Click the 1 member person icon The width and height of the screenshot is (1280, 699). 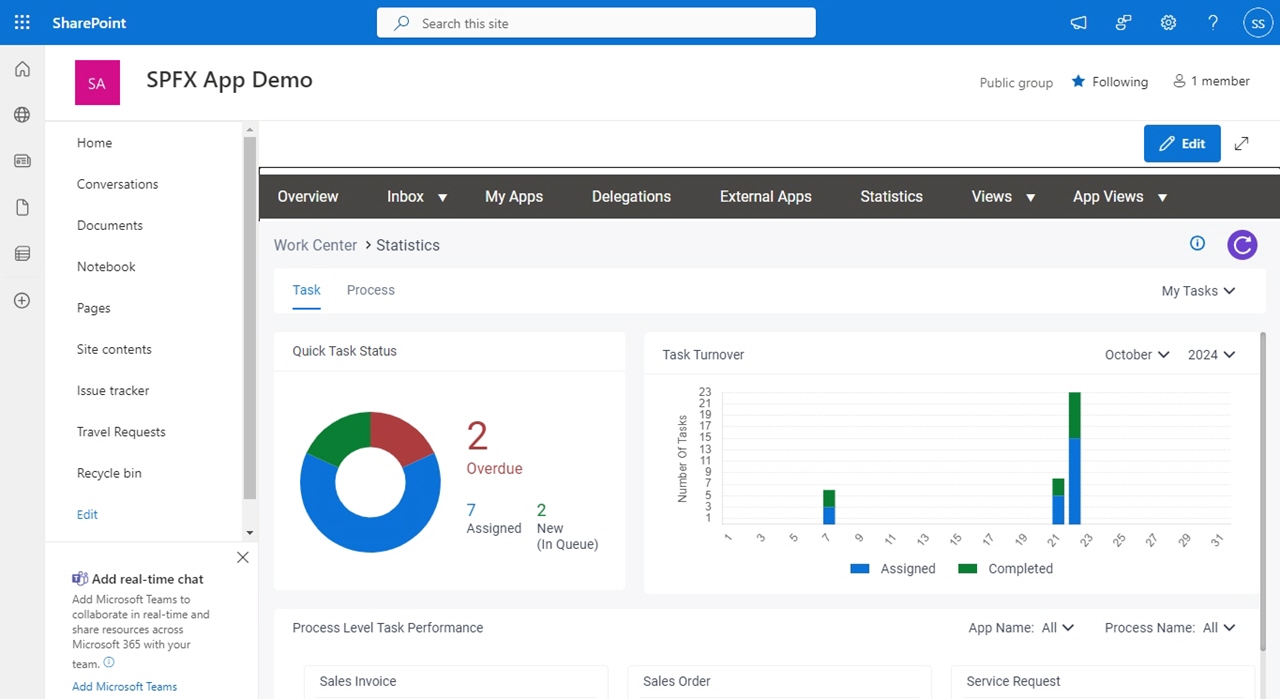1179,81
